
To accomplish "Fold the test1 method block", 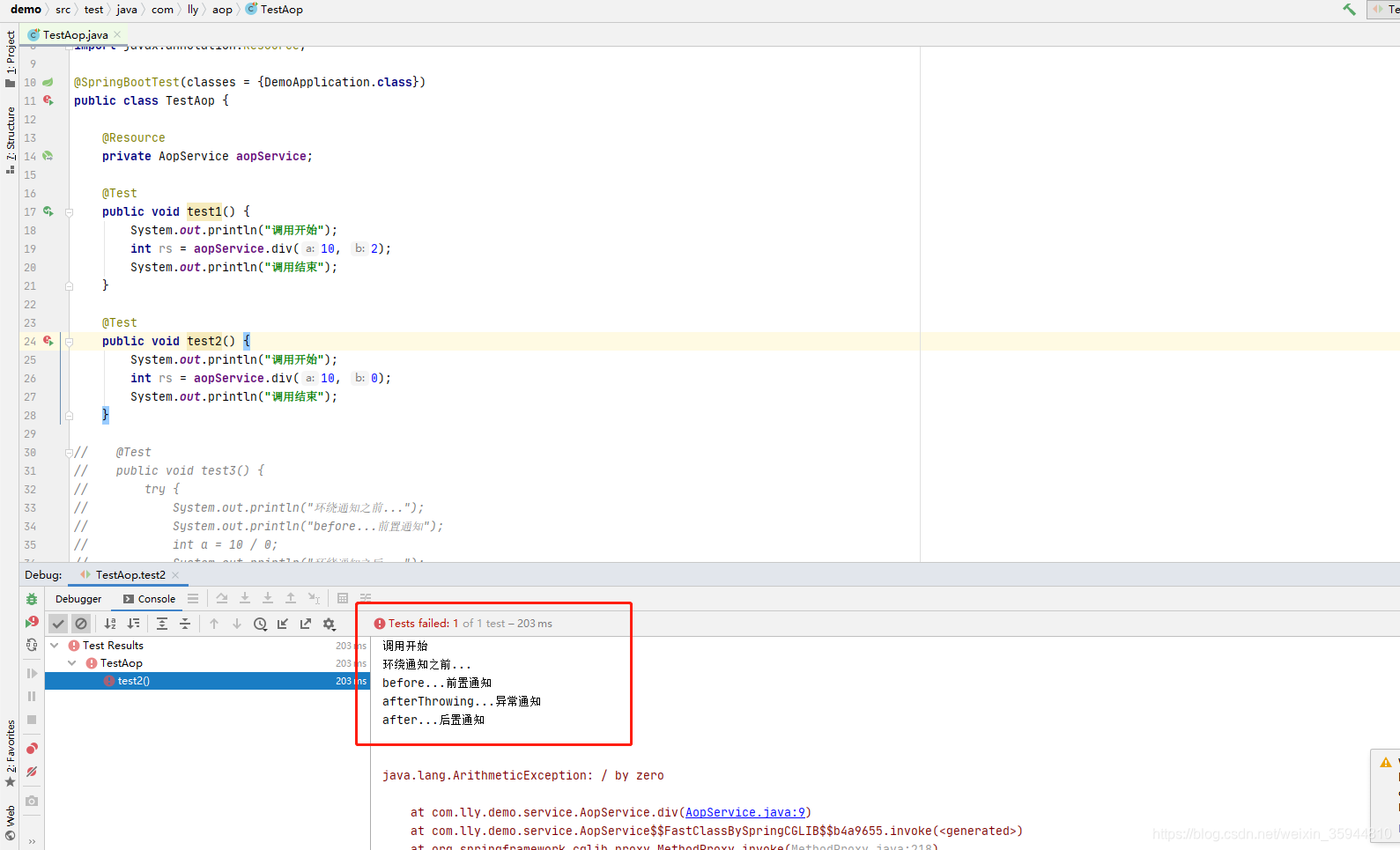I will point(69,212).
